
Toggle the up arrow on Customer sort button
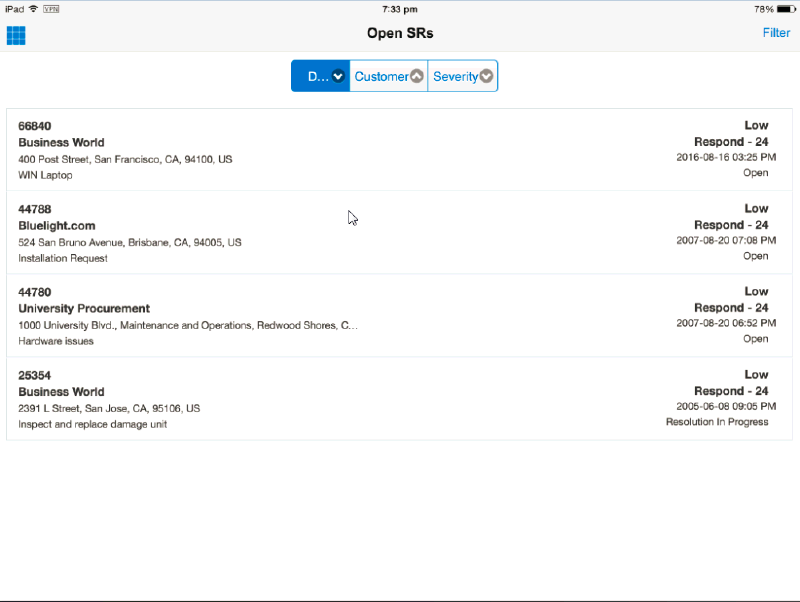tap(417, 77)
